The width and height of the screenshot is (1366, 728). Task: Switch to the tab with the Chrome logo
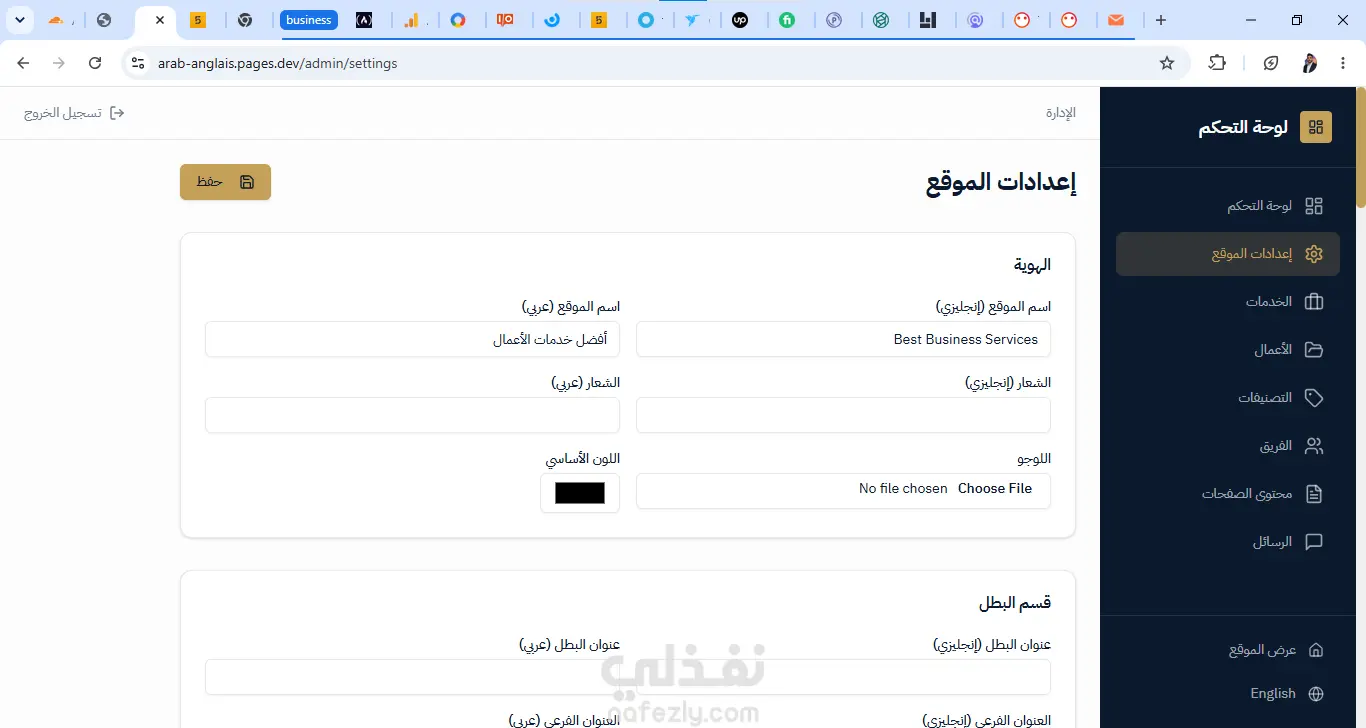pyautogui.click(x=245, y=20)
